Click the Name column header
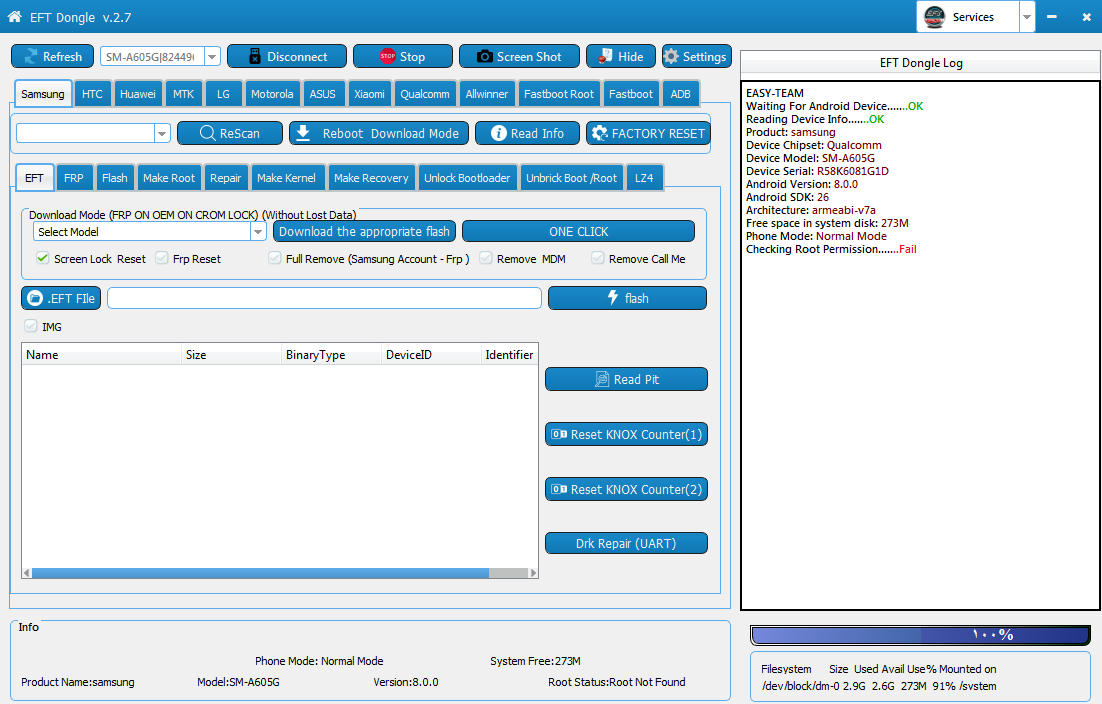1102x704 pixels. pyautogui.click(x=102, y=355)
